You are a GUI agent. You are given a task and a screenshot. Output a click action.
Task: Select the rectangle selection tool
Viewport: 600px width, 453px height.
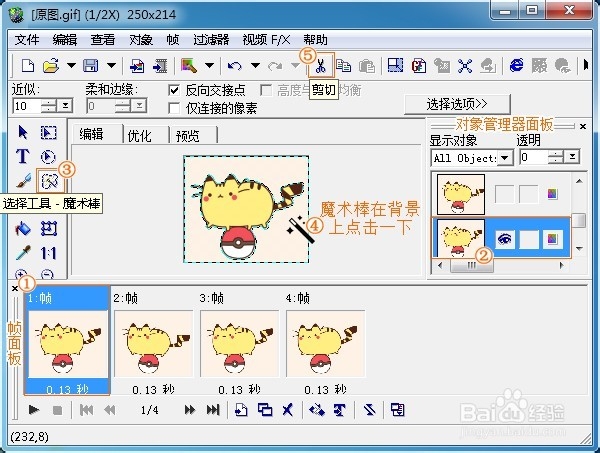point(49,133)
